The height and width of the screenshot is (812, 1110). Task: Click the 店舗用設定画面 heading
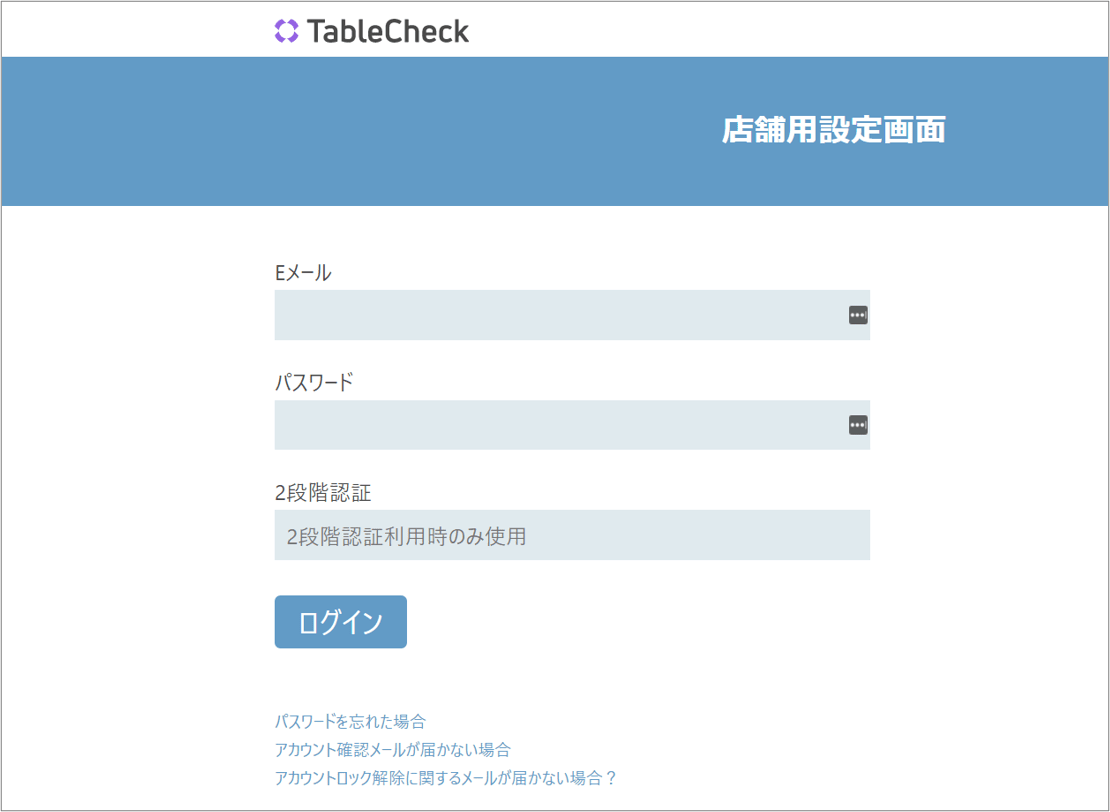tap(833, 130)
